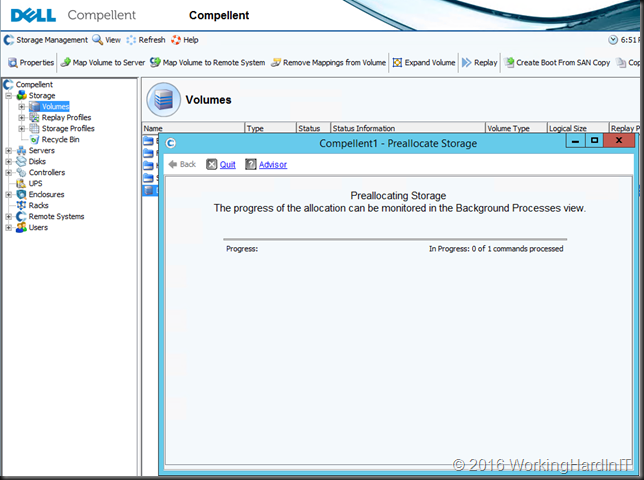Click Expand Volume toolbar button
Screen dimensions: 644x480
pyautogui.click(x=424, y=62)
